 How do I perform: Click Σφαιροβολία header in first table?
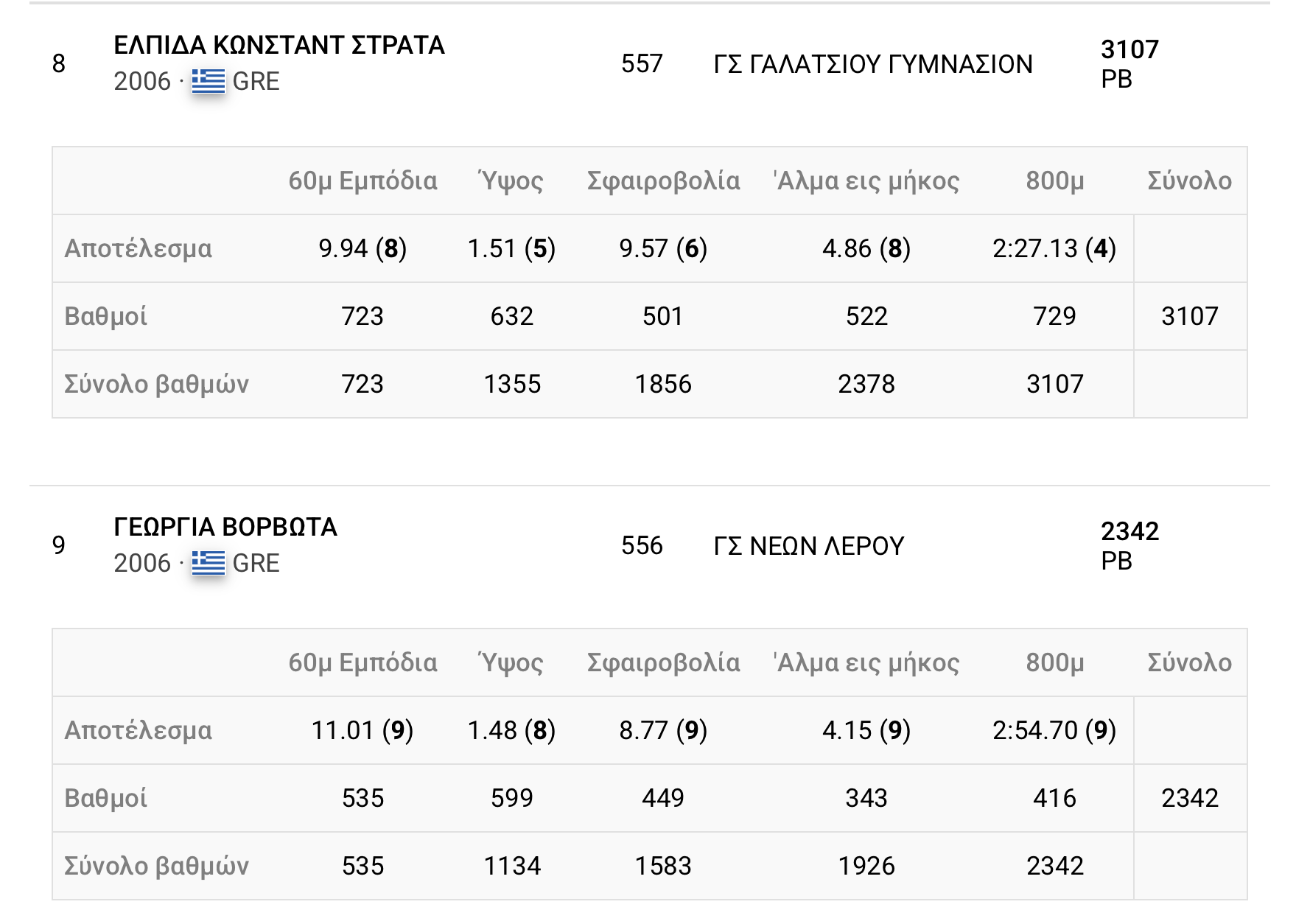point(663,181)
